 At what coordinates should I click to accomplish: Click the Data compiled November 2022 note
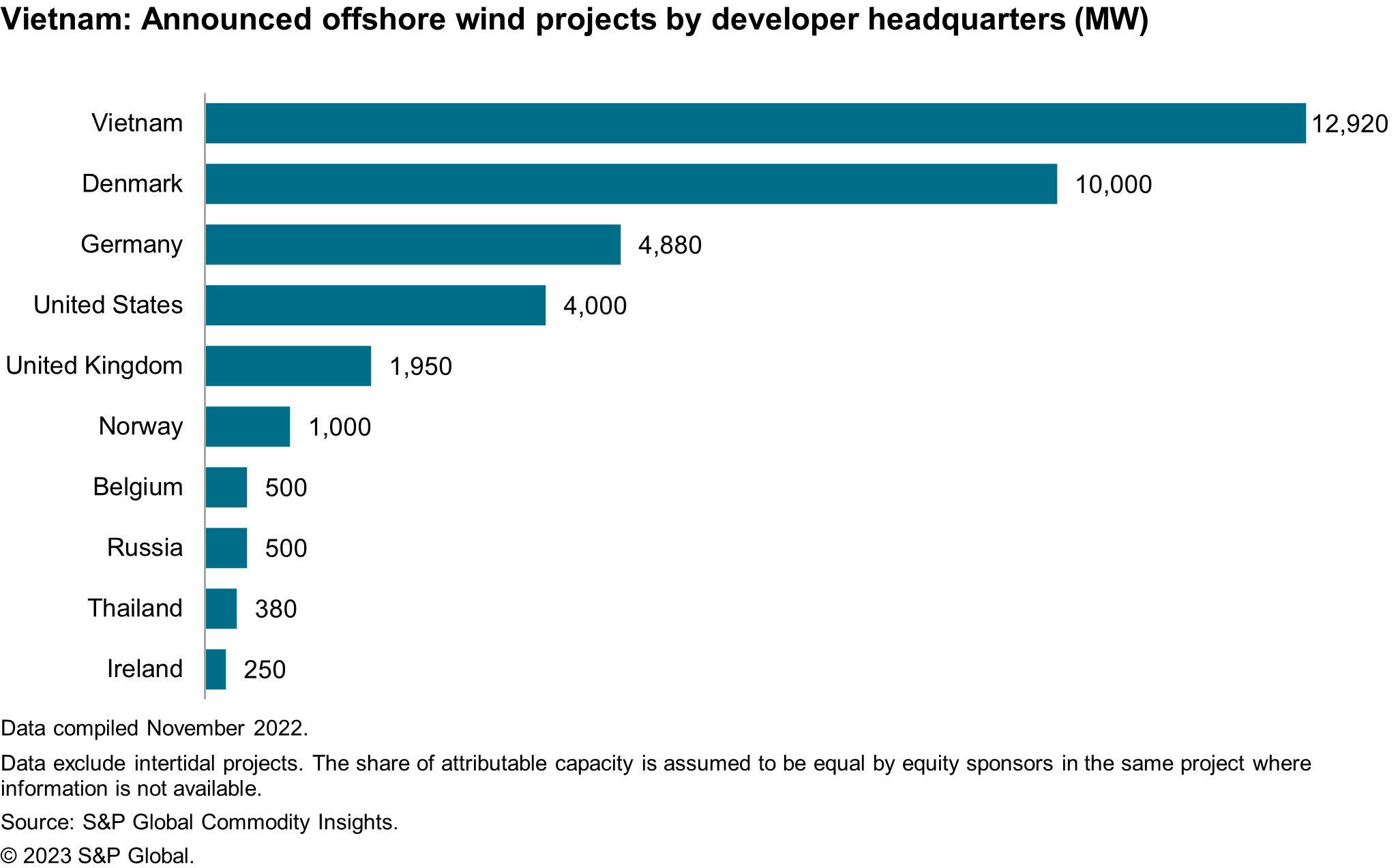tap(154, 728)
